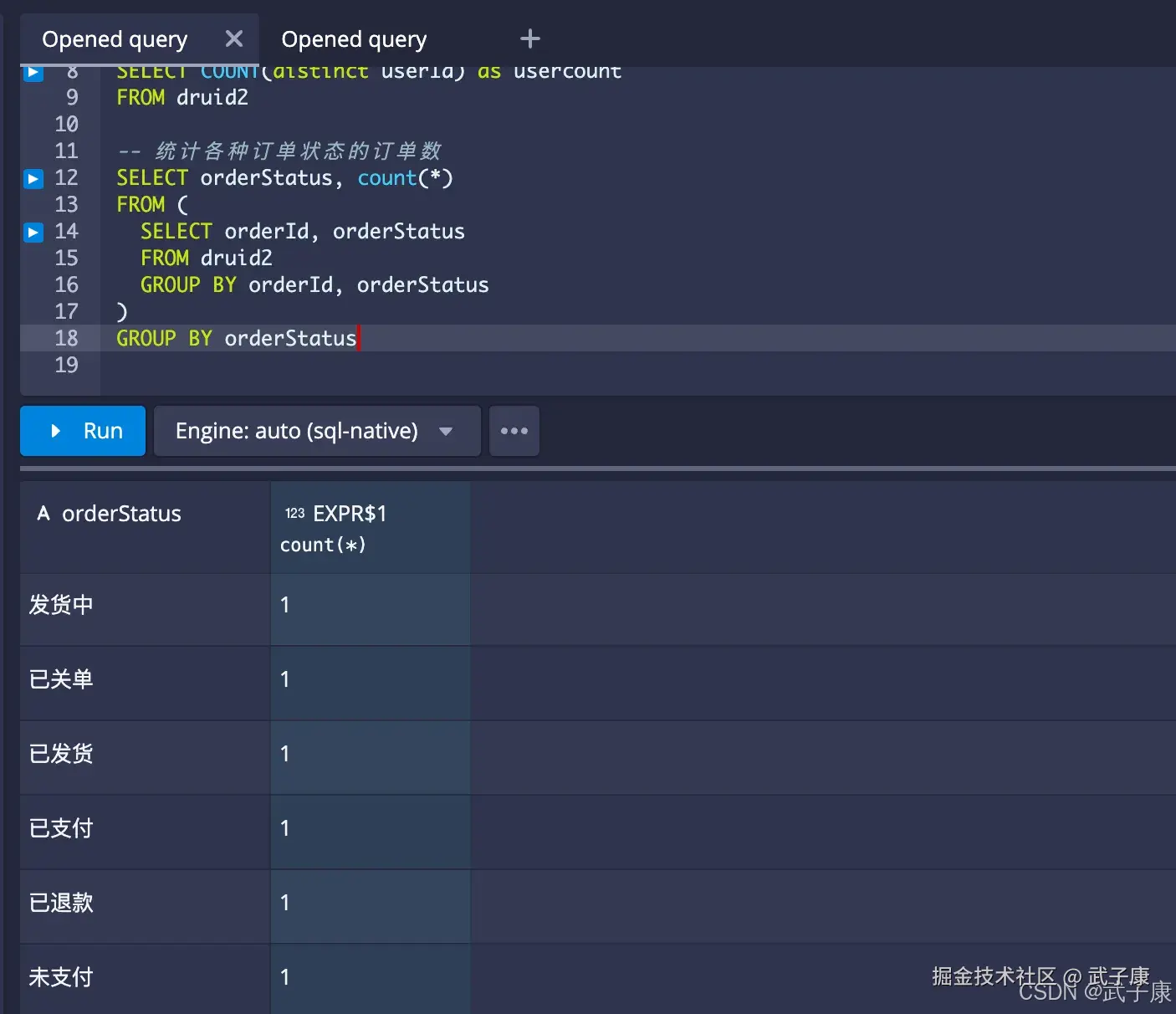Click the EXPR$1 count(*) column header

tap(371, 527)
